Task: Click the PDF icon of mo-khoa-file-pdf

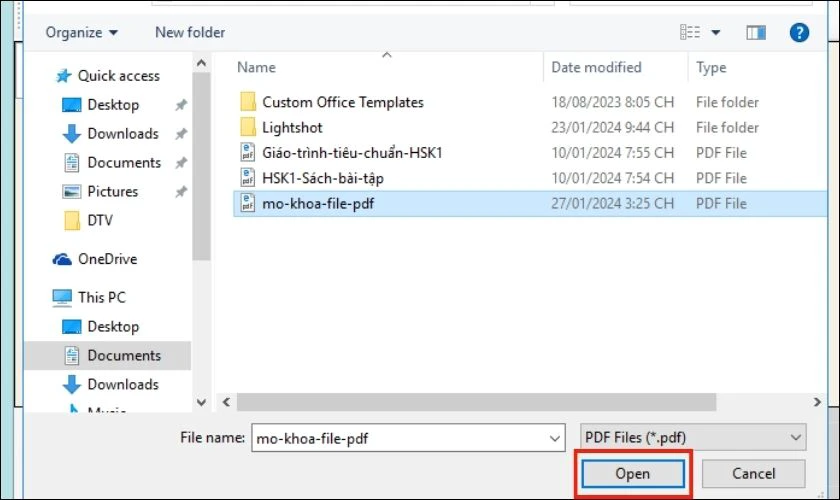Action: pyautogui.click(x=248, y=203)
